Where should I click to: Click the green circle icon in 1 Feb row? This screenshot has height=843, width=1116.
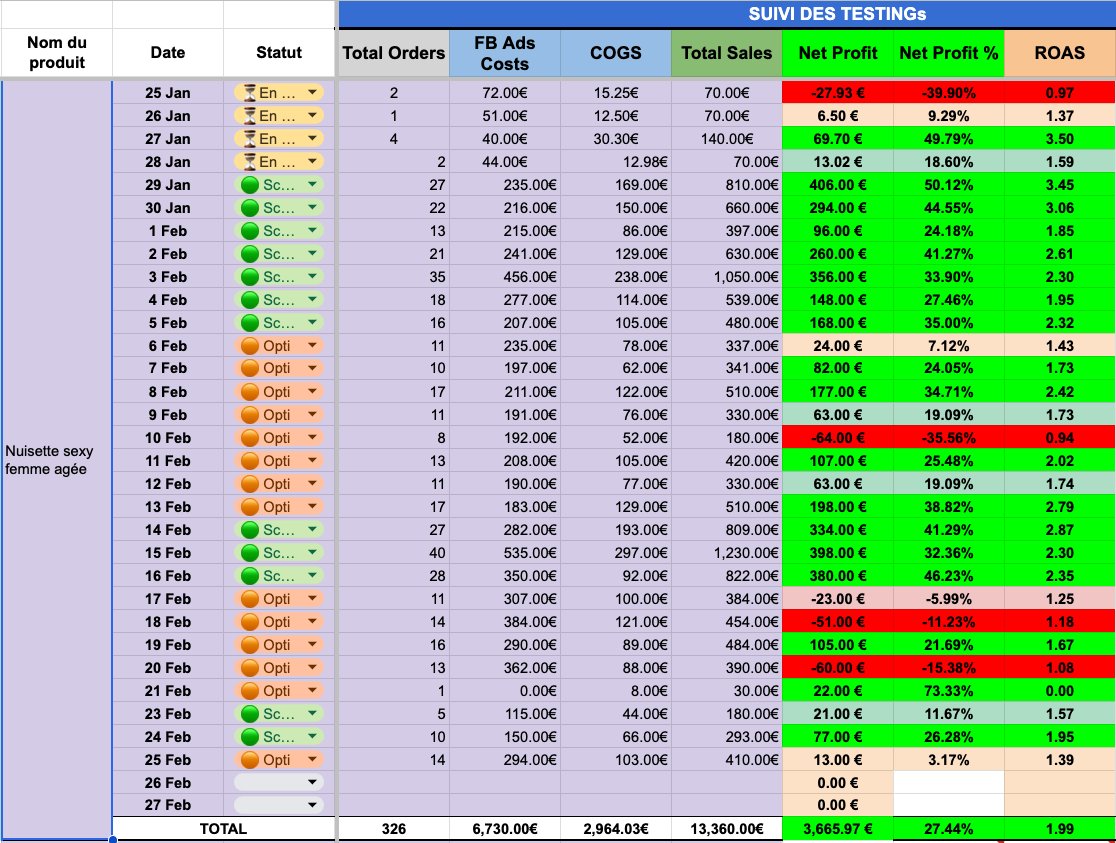point(249,231)
